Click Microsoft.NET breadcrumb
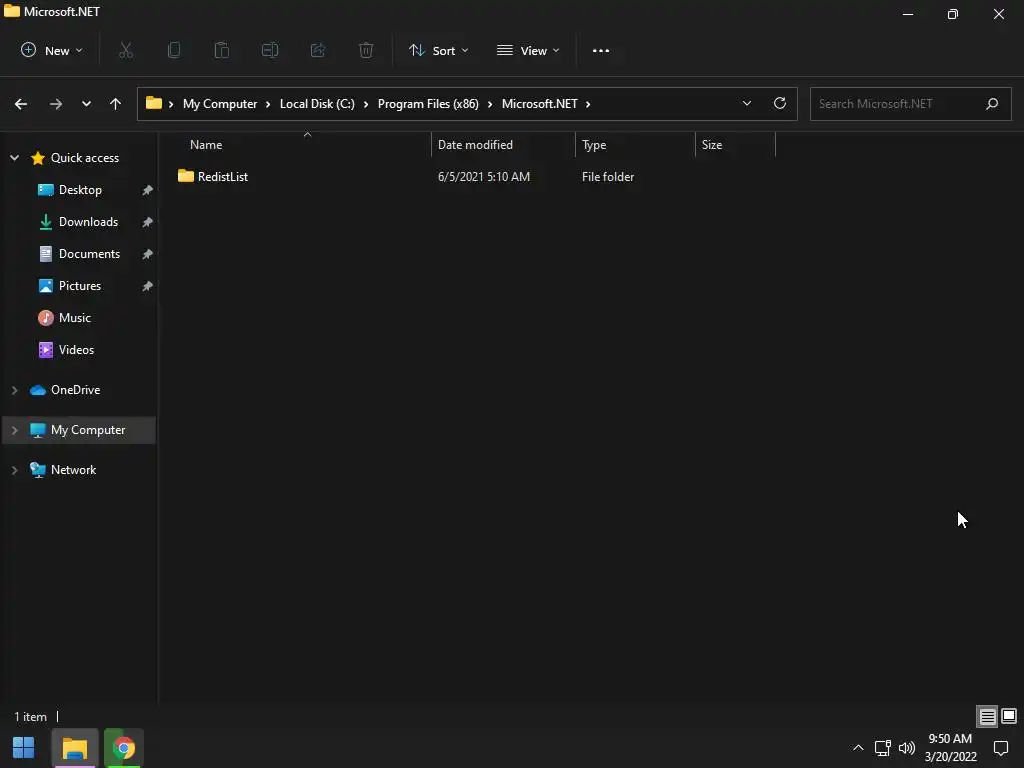 point(539,104)
